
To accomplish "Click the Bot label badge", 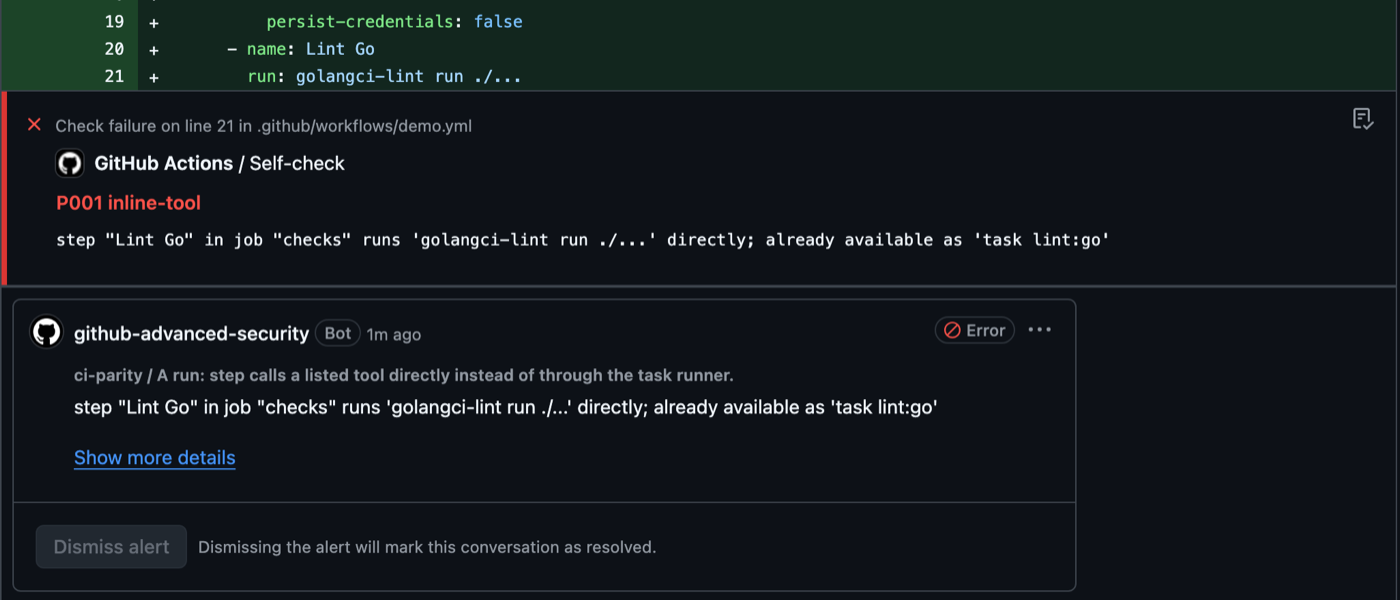I will [338, 333].
